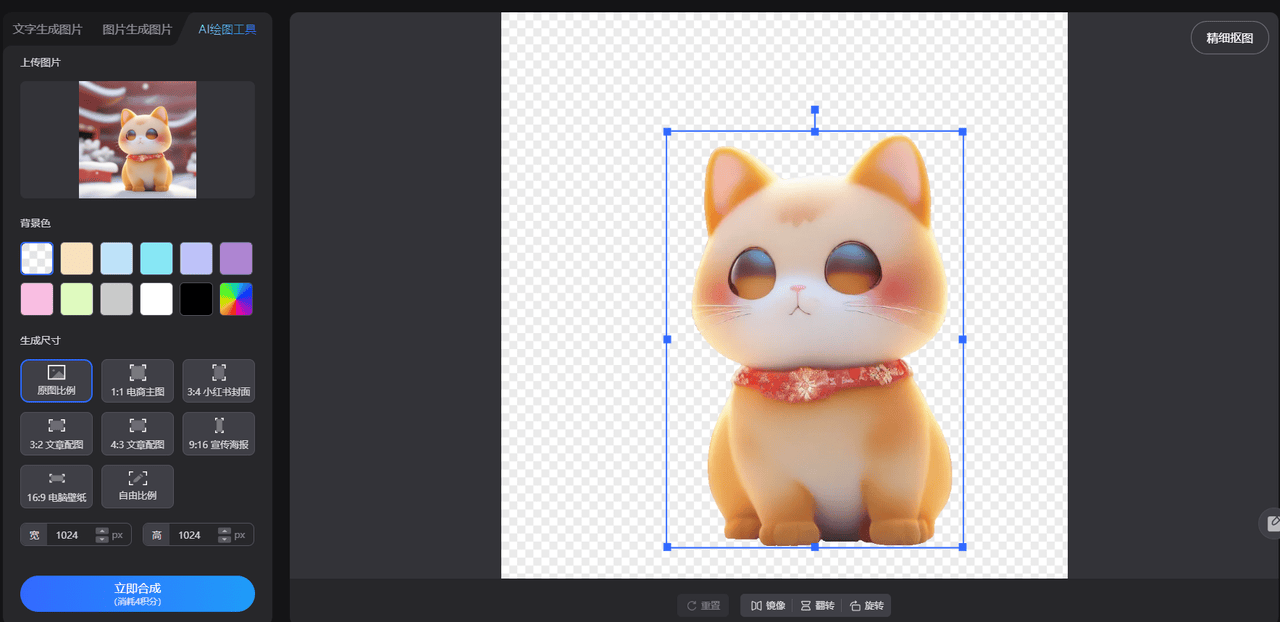
Task: Select the 自由比例 free ratio option
Action: point(137,486)
